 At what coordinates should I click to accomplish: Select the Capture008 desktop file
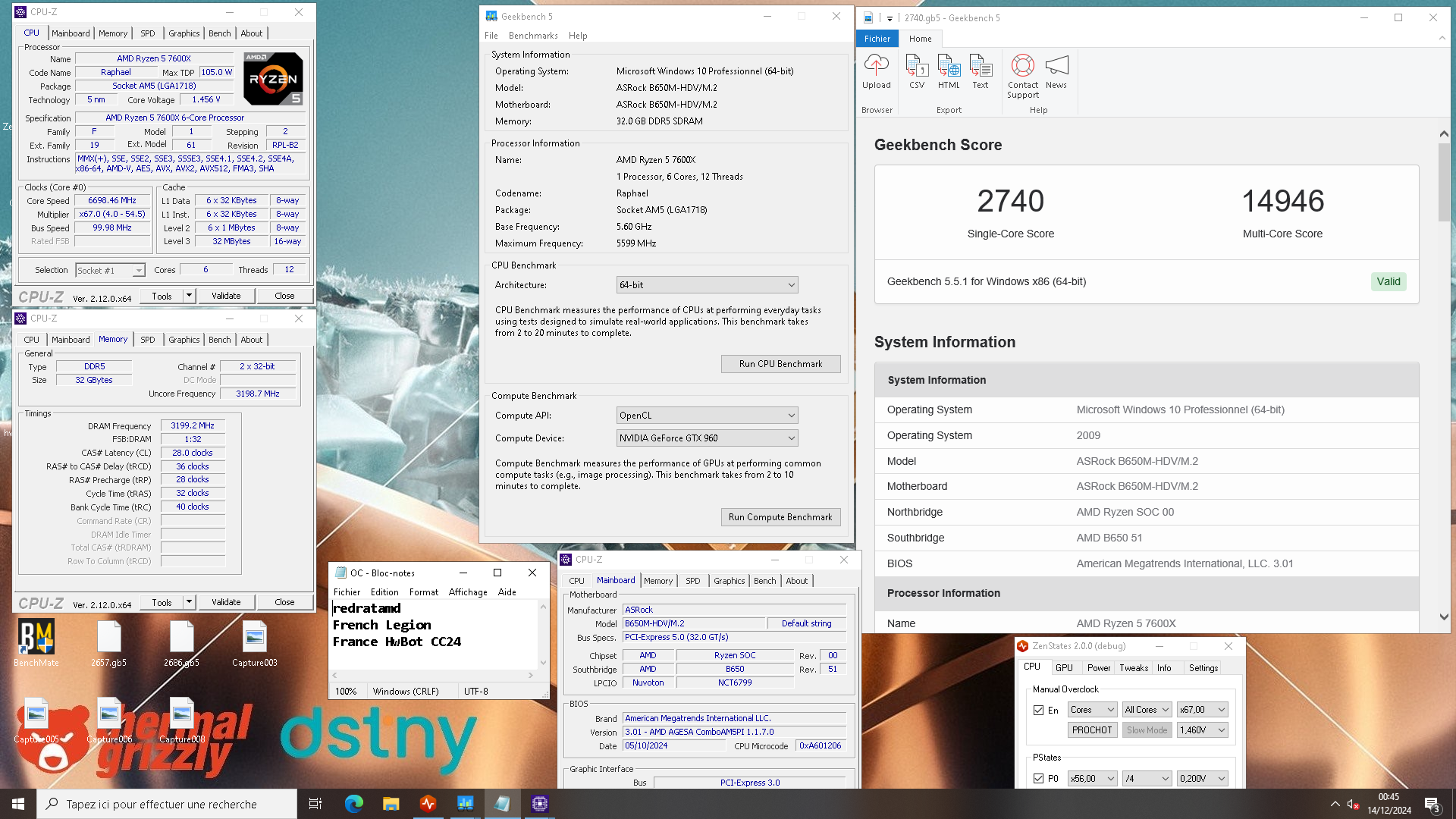pos(182,720)
